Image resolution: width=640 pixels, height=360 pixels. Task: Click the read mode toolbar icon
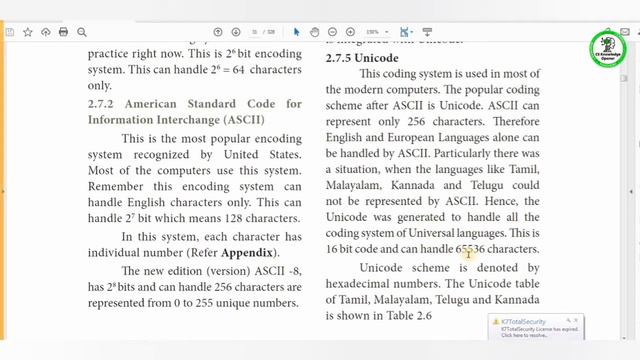coord(427,32)
